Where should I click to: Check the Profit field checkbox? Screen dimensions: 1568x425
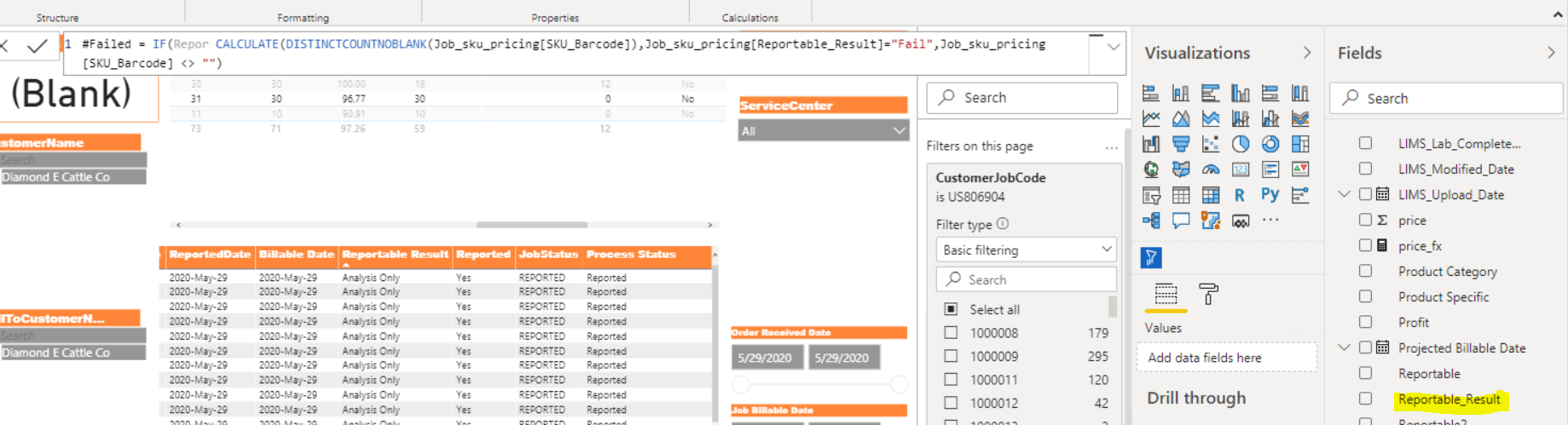point(1366,322)
